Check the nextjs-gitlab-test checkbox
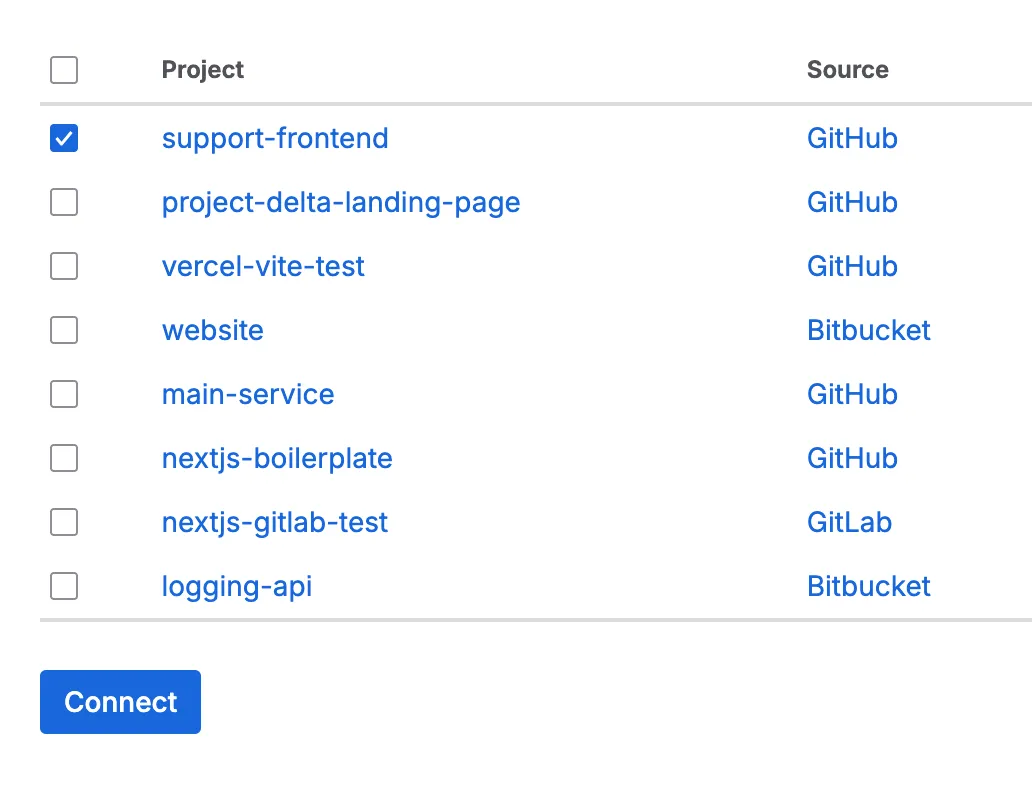 click(x=63, y=522)
